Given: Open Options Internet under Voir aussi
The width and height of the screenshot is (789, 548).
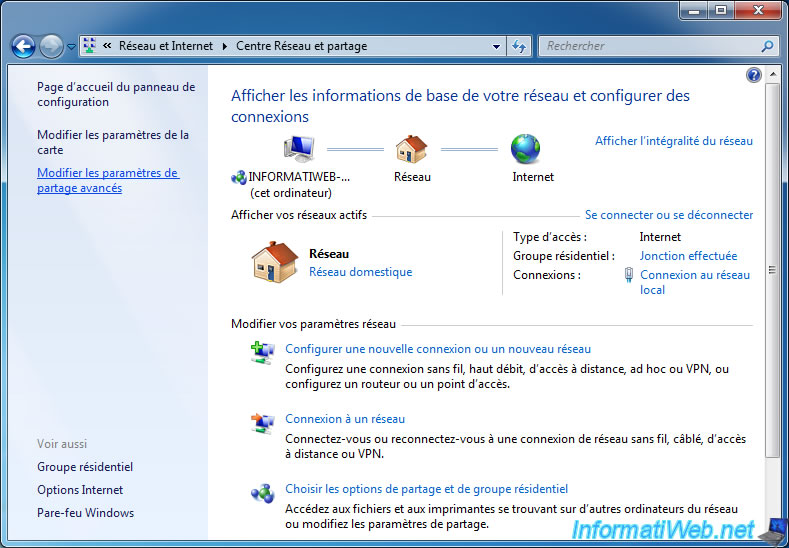Looking at the screenshot, I should [80, 490].
